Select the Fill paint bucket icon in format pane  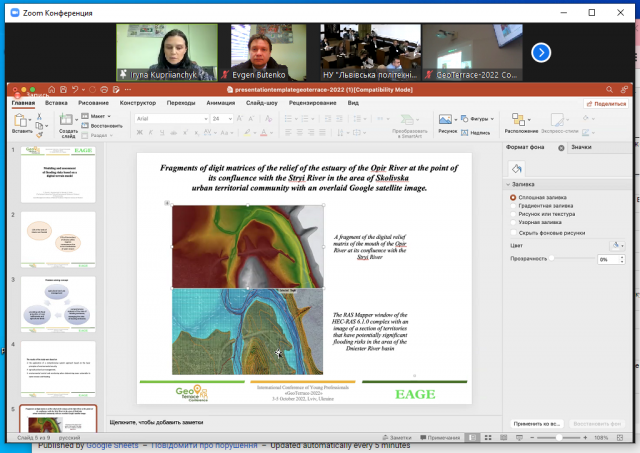coord(516,168)
